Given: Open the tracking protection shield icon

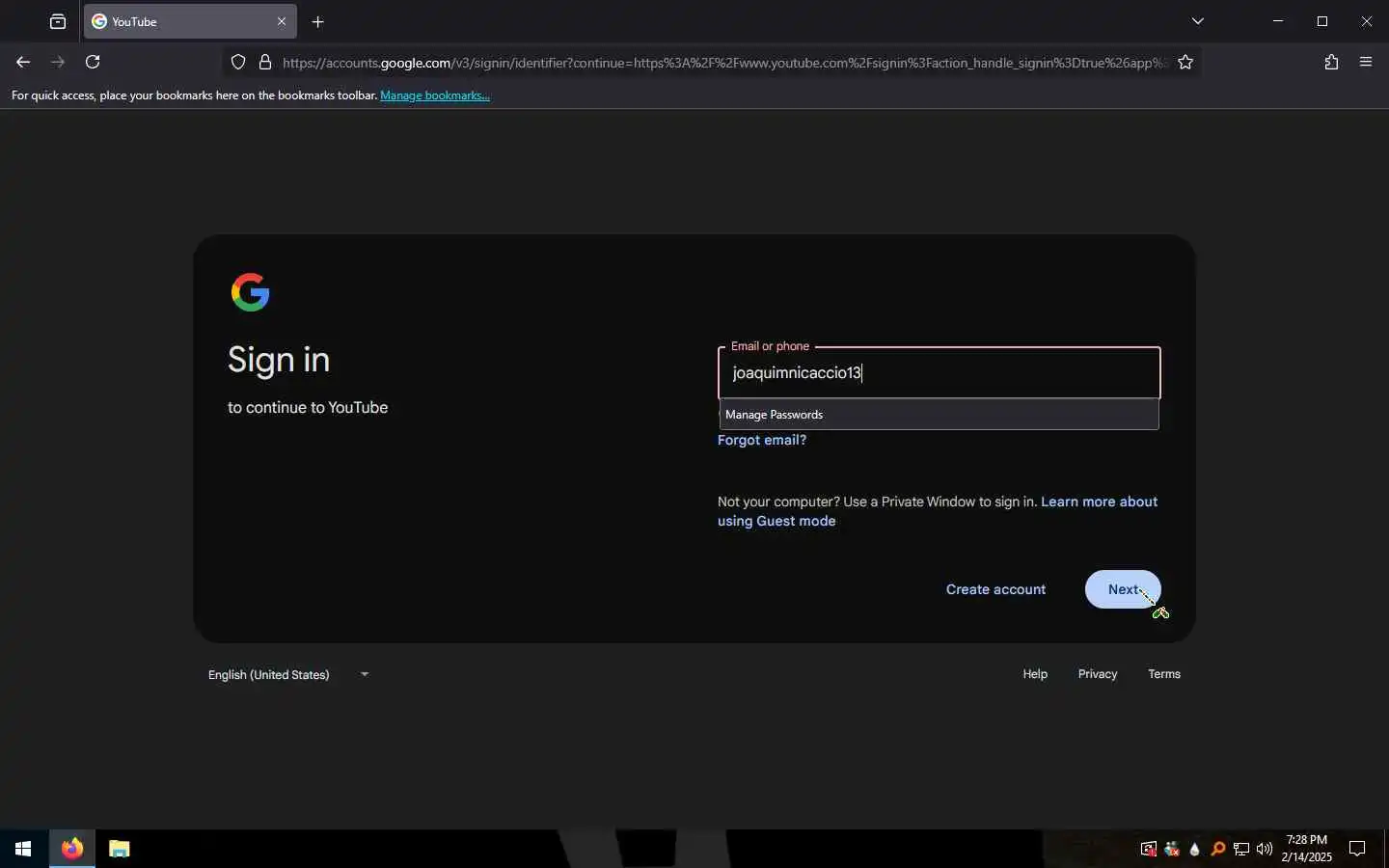Looking at the screenshot, I should 238,63.
